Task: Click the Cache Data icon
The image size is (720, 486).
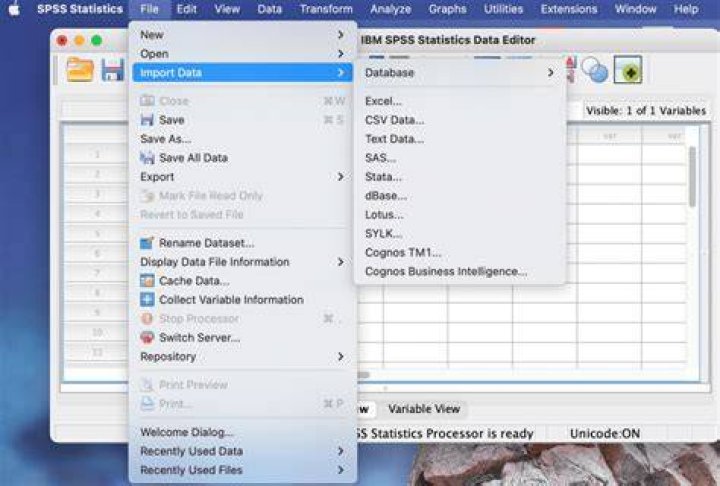Action: pos(147,281)
